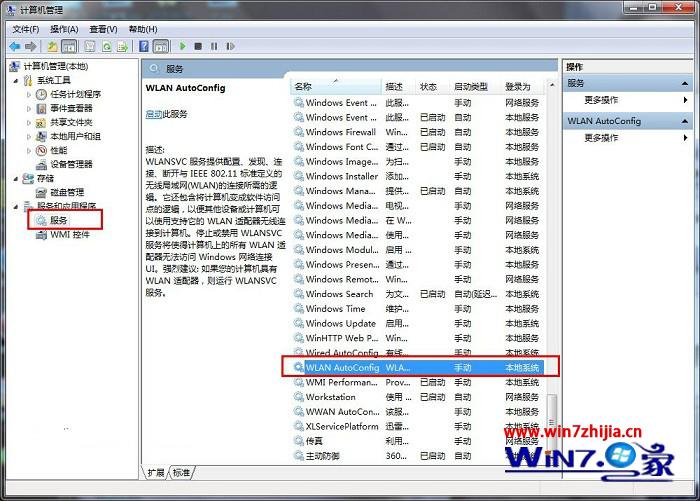The image size is (700, 501).
Task: Click the 性能 tree icon
Action: coord(41,150)
